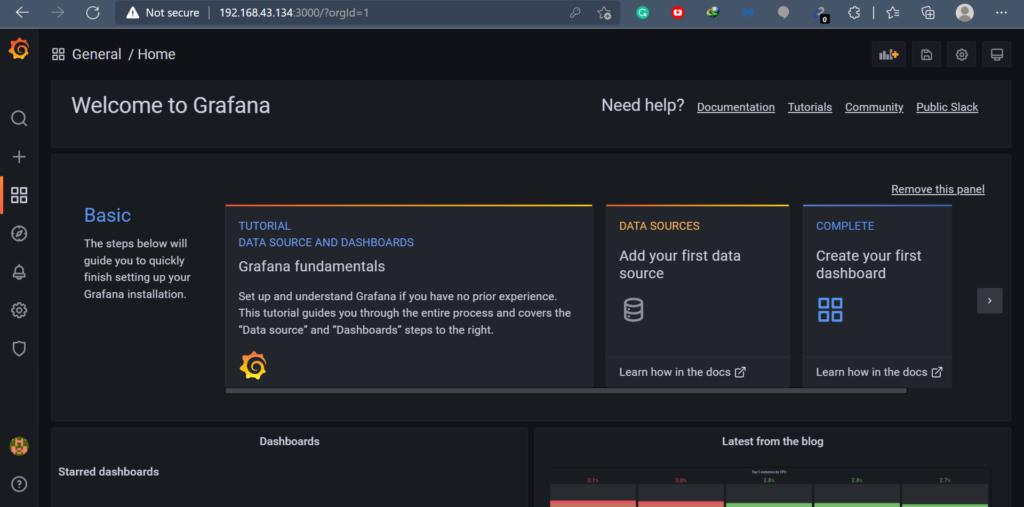
Task: Open the user avatar in sidebar
Action: click(x=19, y=446)
